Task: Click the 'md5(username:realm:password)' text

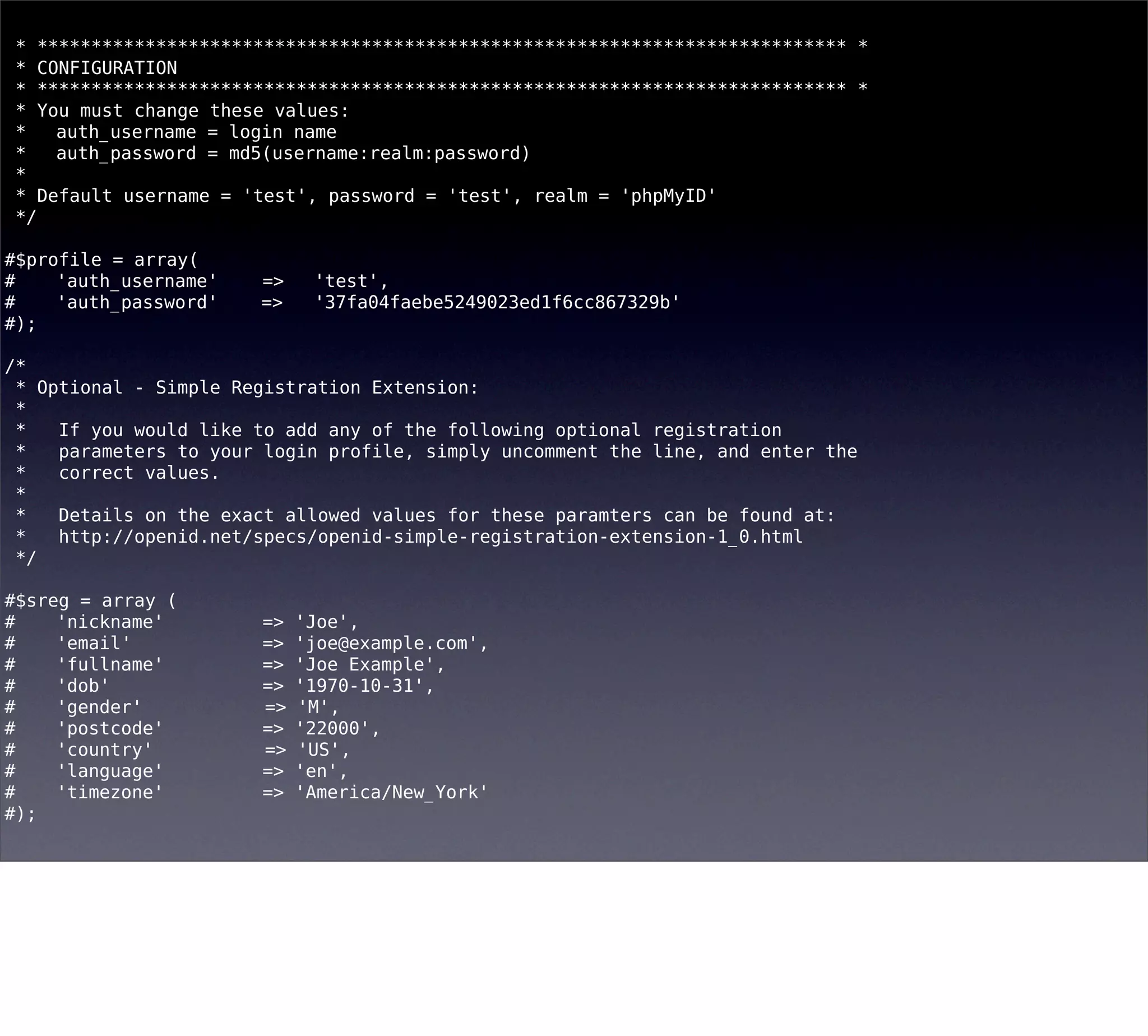Action: click(379, 154)
